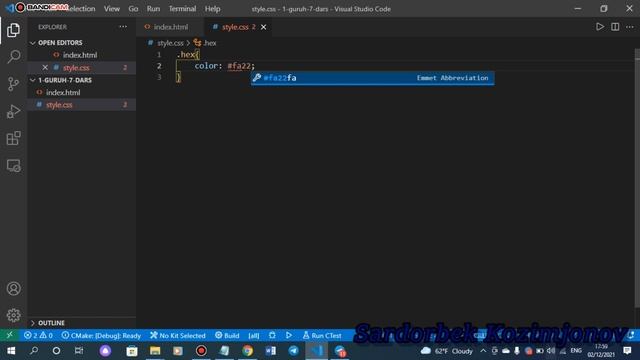Open the Run and Debug view

pyautogui.click(x=13, y=111)
